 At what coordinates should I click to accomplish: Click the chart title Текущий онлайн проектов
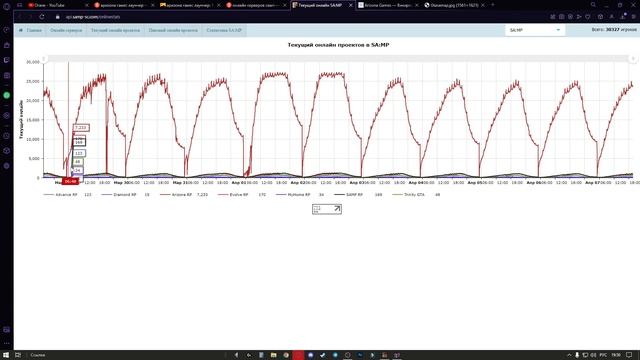(338, 45)
